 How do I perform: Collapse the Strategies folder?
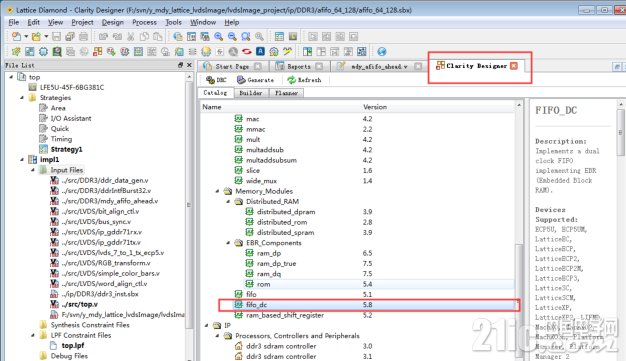coord(22,97)
